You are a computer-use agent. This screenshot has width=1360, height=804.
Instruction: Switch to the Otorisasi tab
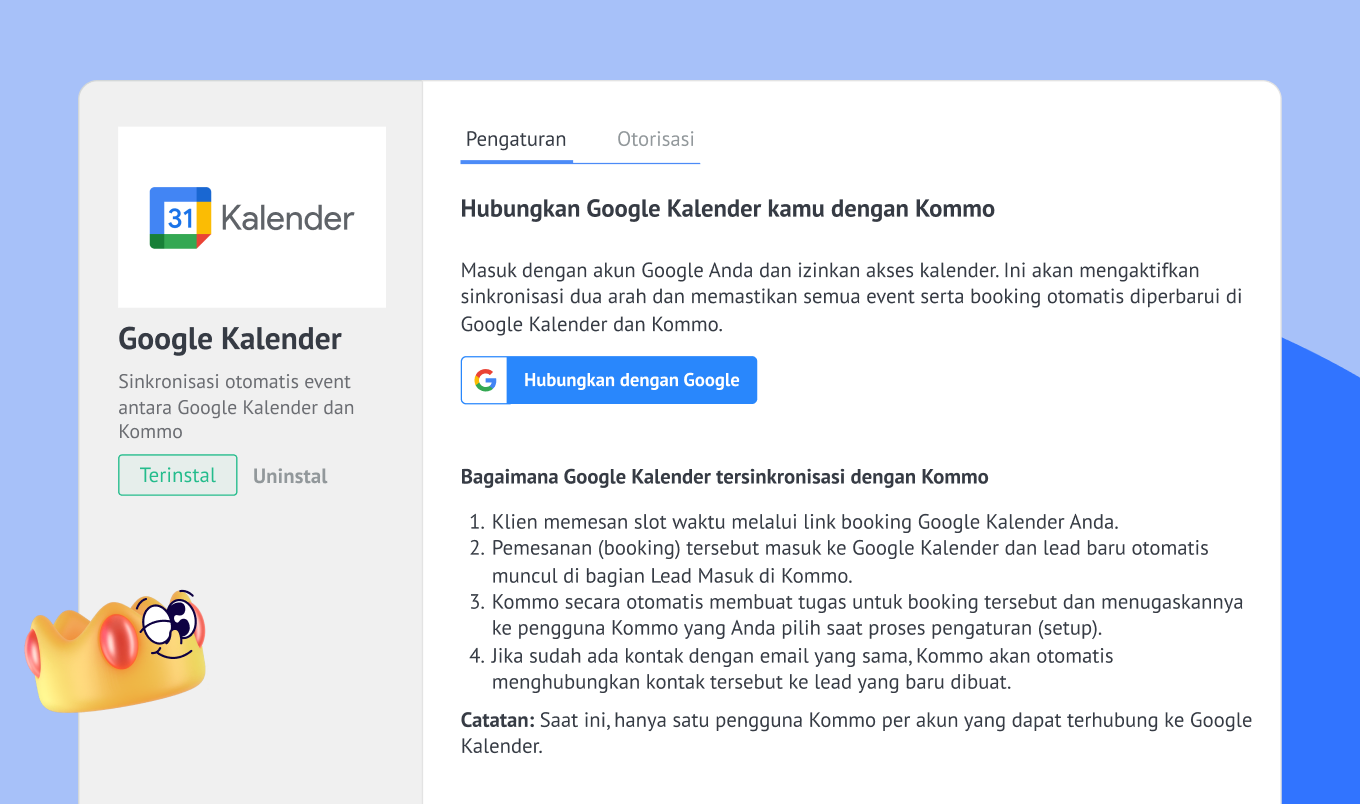click(655, 140)
